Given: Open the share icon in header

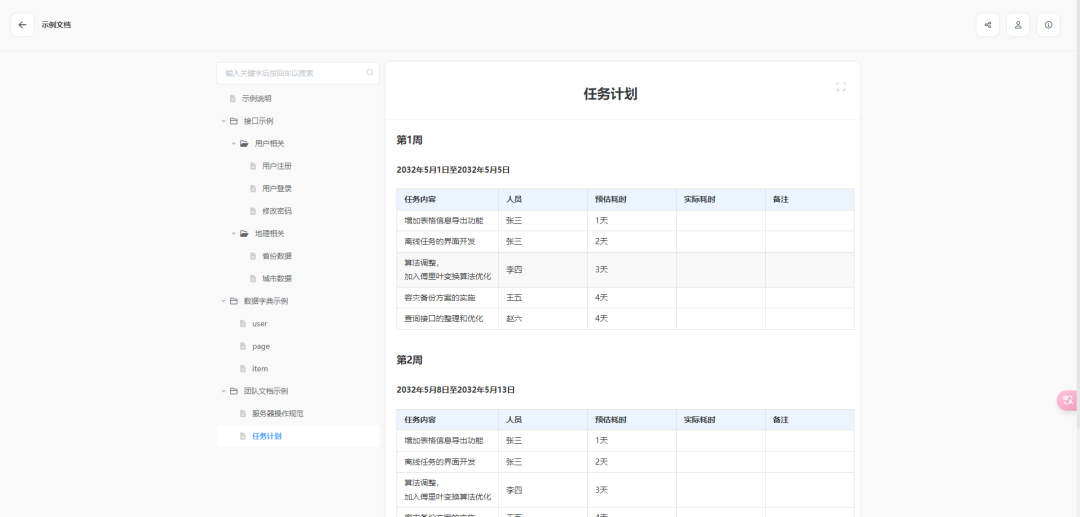Looking at the screenshot, I should click(x=987, y=25).
